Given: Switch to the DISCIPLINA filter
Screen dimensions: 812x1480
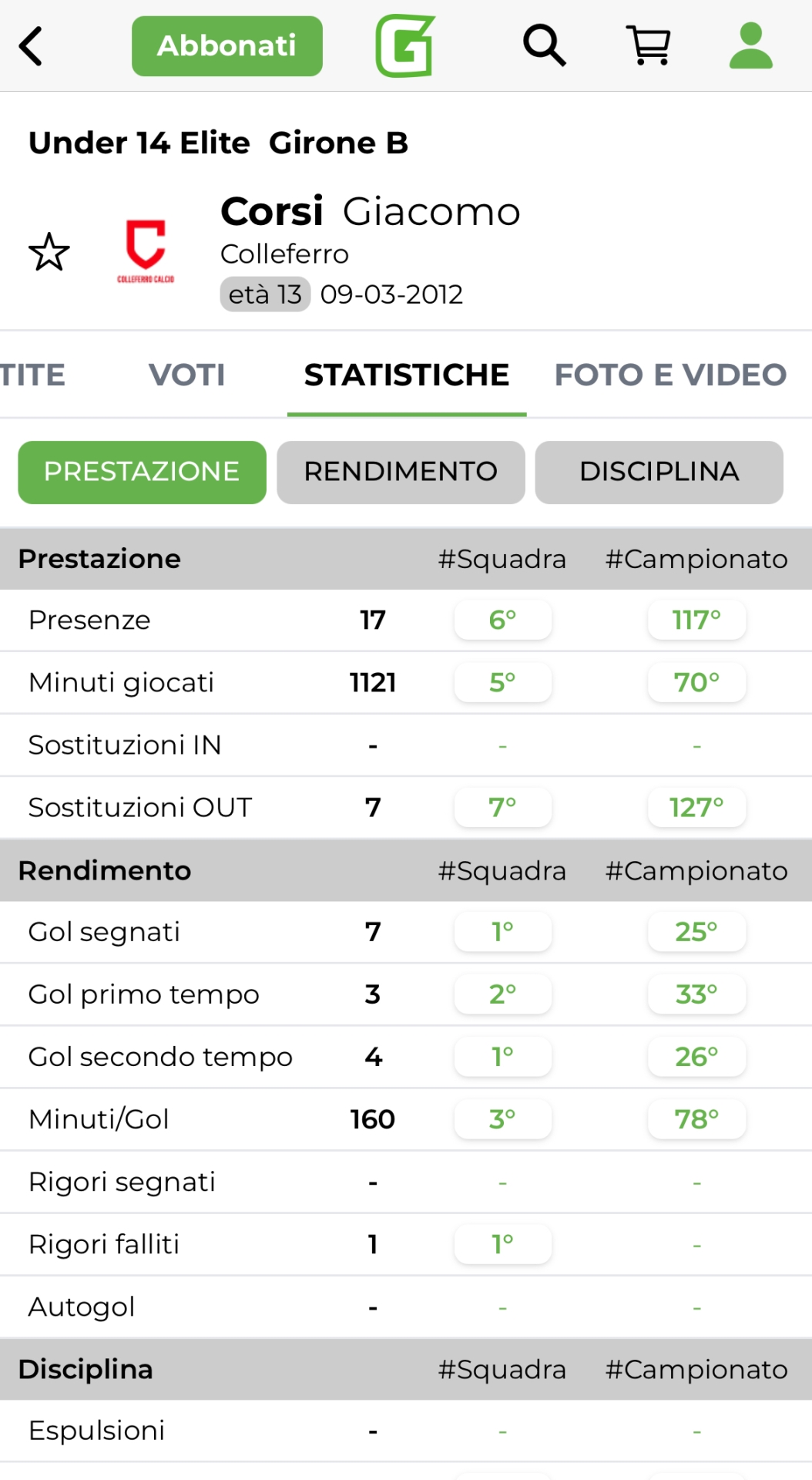Looking at the screenshot, I should (x=659, y=472).
